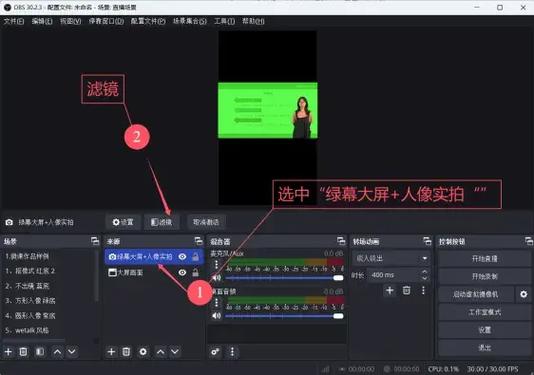534x375 pixels.
Task: Open scene filters icon in scenes toolbar
Action: [40, 351]
